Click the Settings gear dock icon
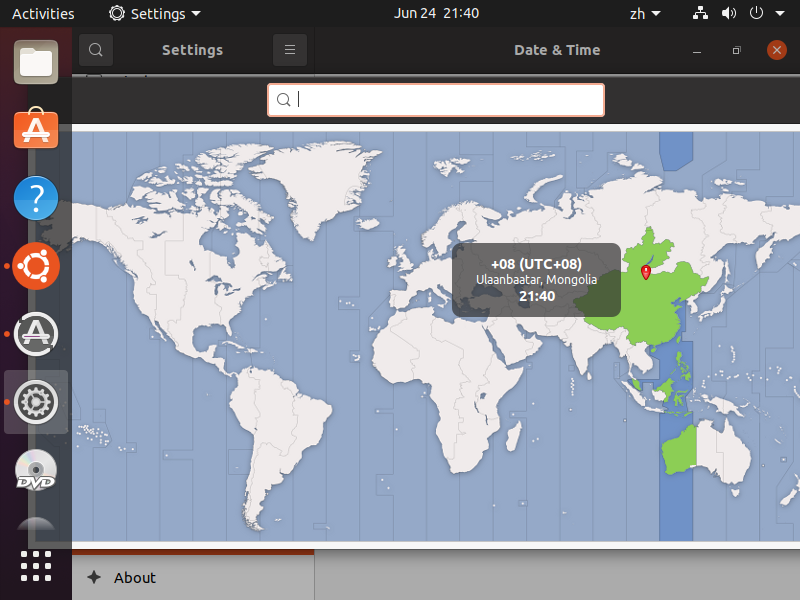This screenshot has height=600, width=800. tap(36, 402)
